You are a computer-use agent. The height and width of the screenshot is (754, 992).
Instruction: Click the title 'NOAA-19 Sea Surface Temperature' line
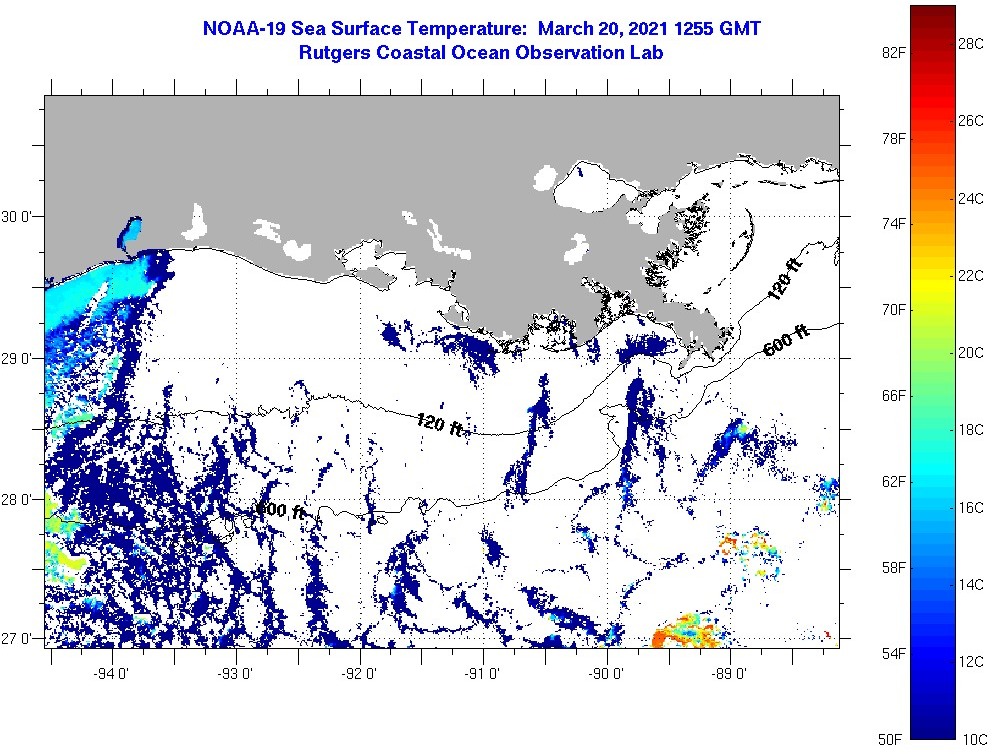[481, 28]
